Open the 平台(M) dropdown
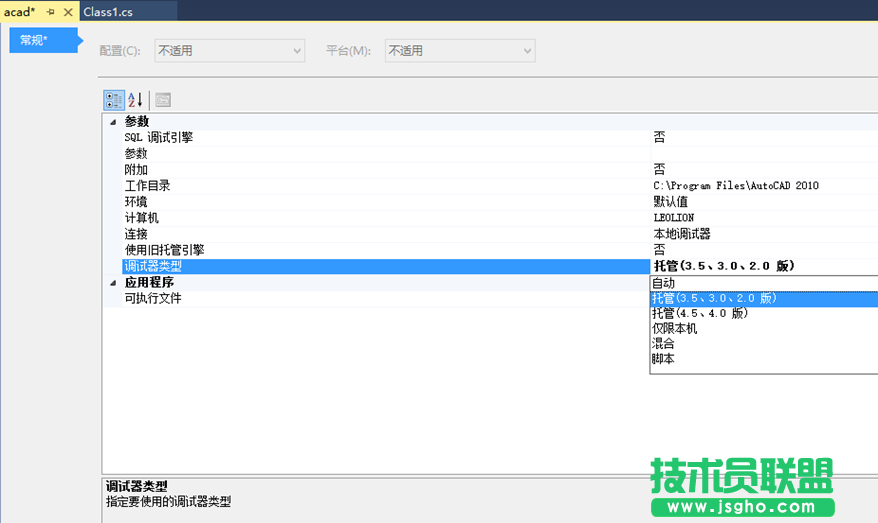Screen dimensions: 878x523 tap(460, 50)
